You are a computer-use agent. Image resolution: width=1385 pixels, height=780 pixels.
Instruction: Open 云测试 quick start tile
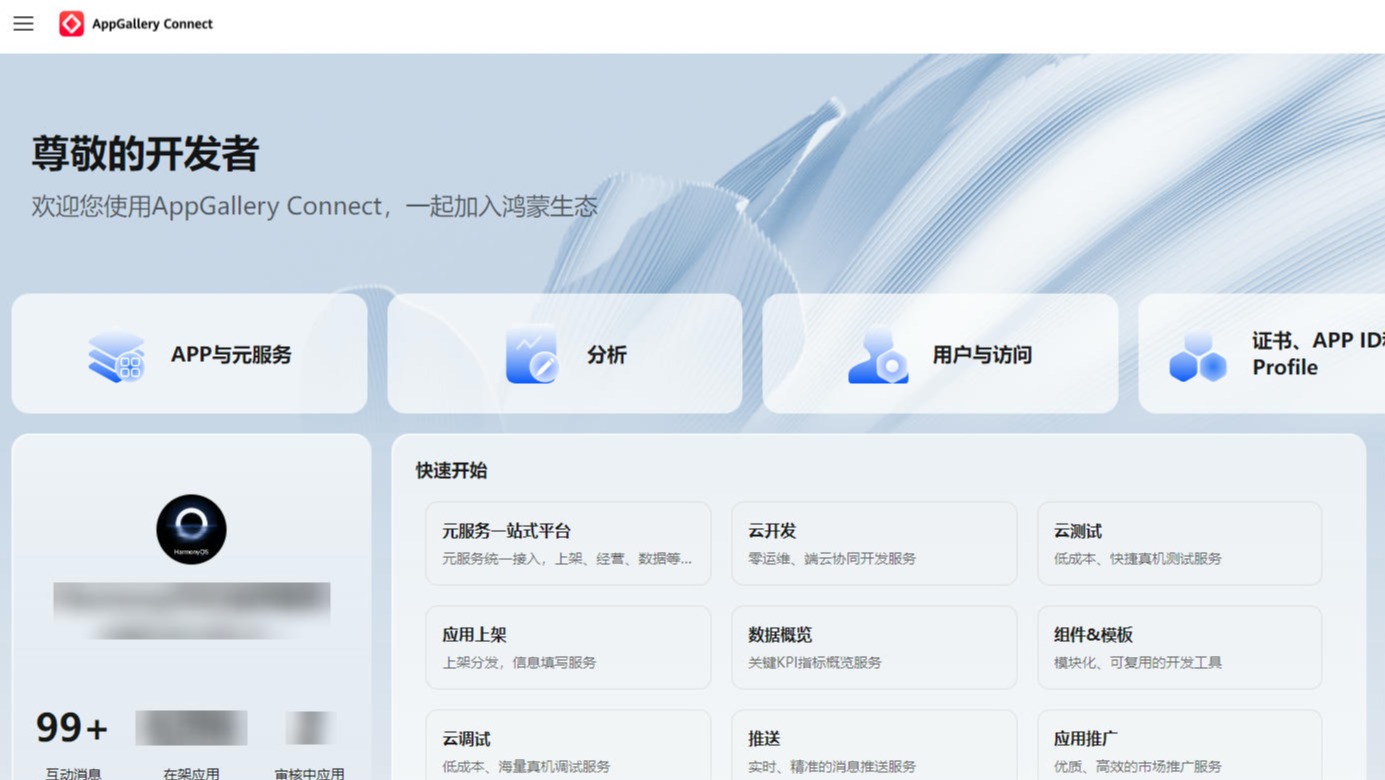[1180, 543]
